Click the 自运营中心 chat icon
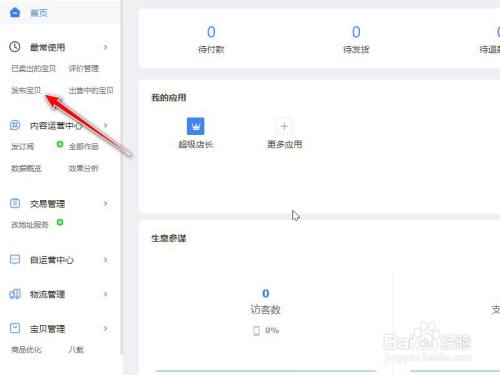This screenshot has height=375, width=500. 15,259
